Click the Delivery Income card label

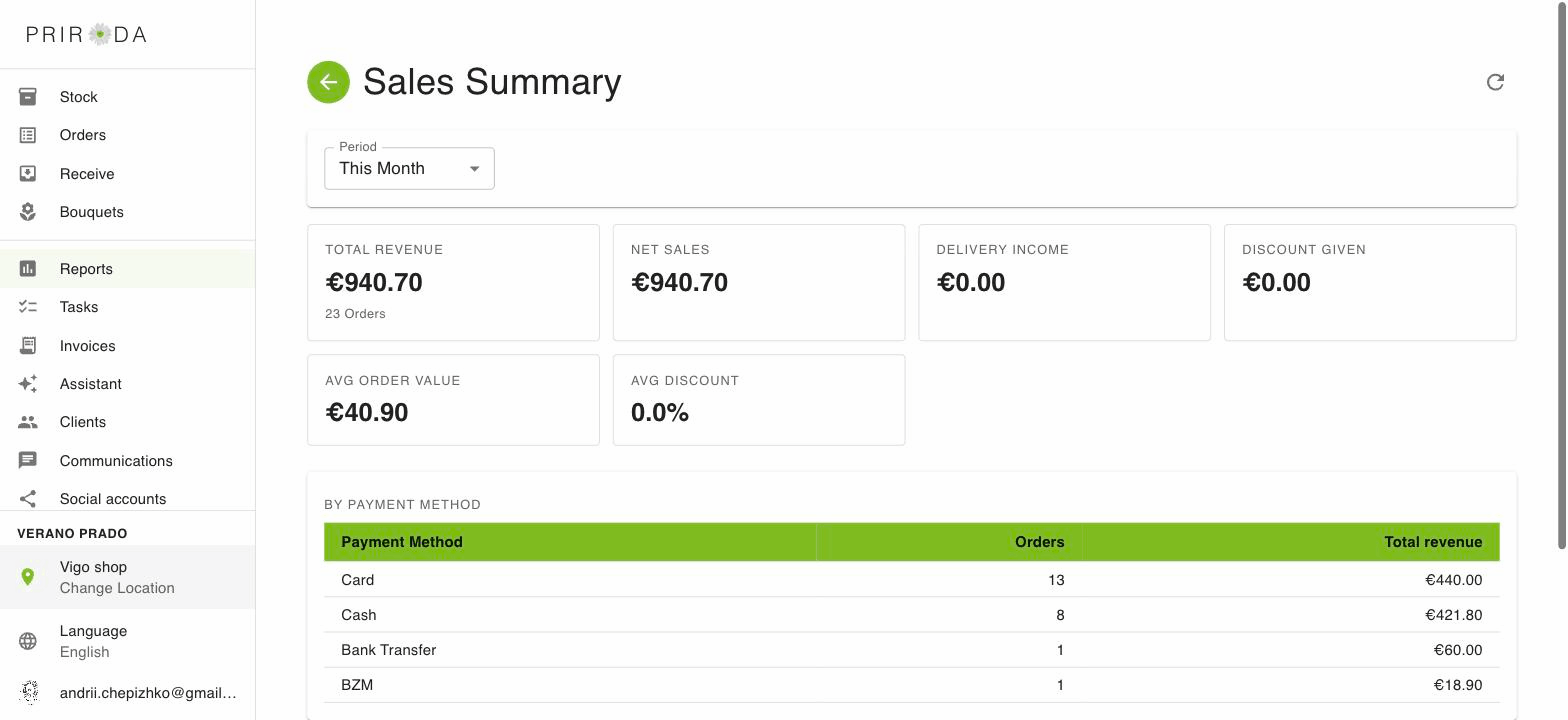point(1002,250)
